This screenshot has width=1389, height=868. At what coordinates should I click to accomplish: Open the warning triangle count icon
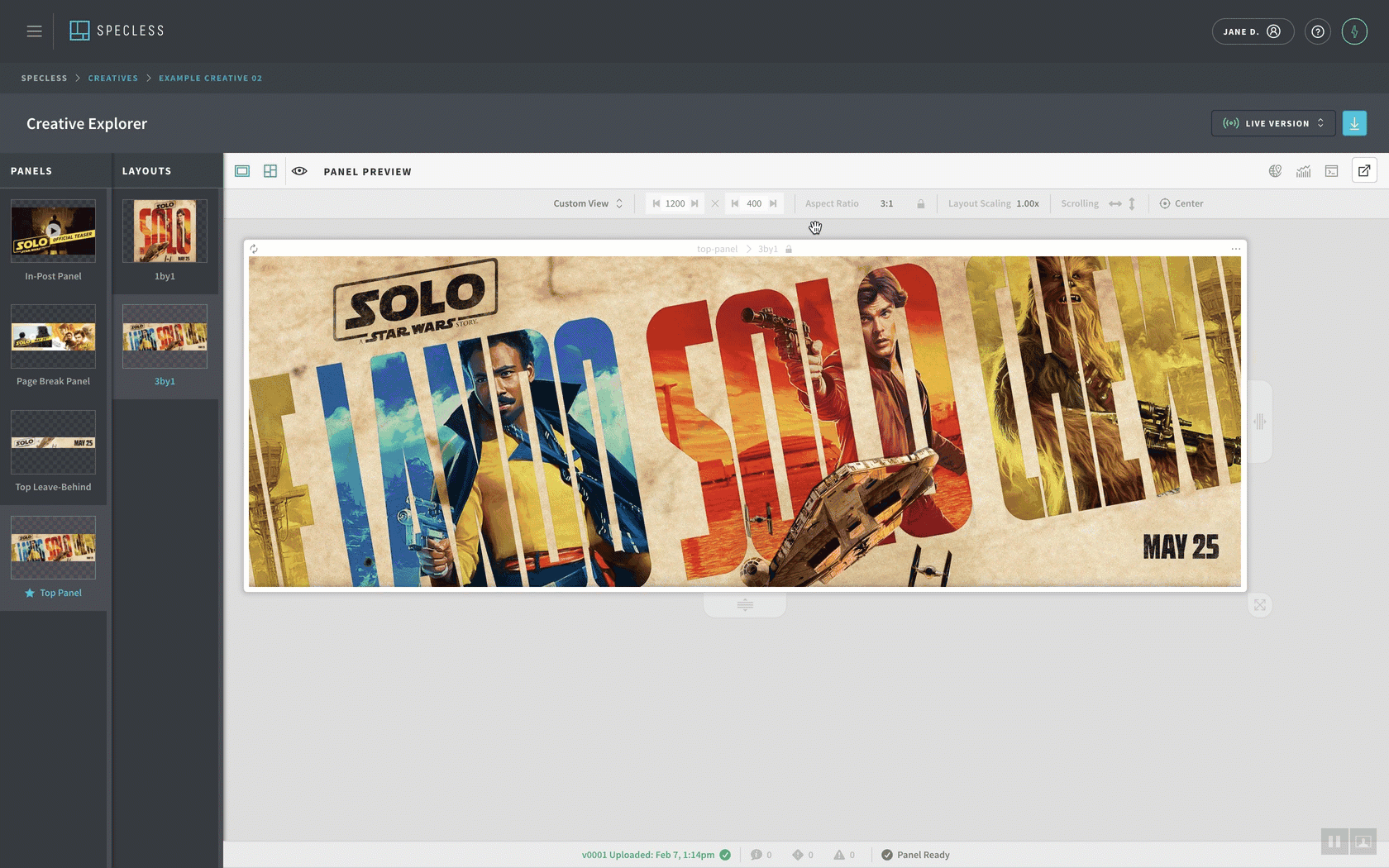pos(839,855)
